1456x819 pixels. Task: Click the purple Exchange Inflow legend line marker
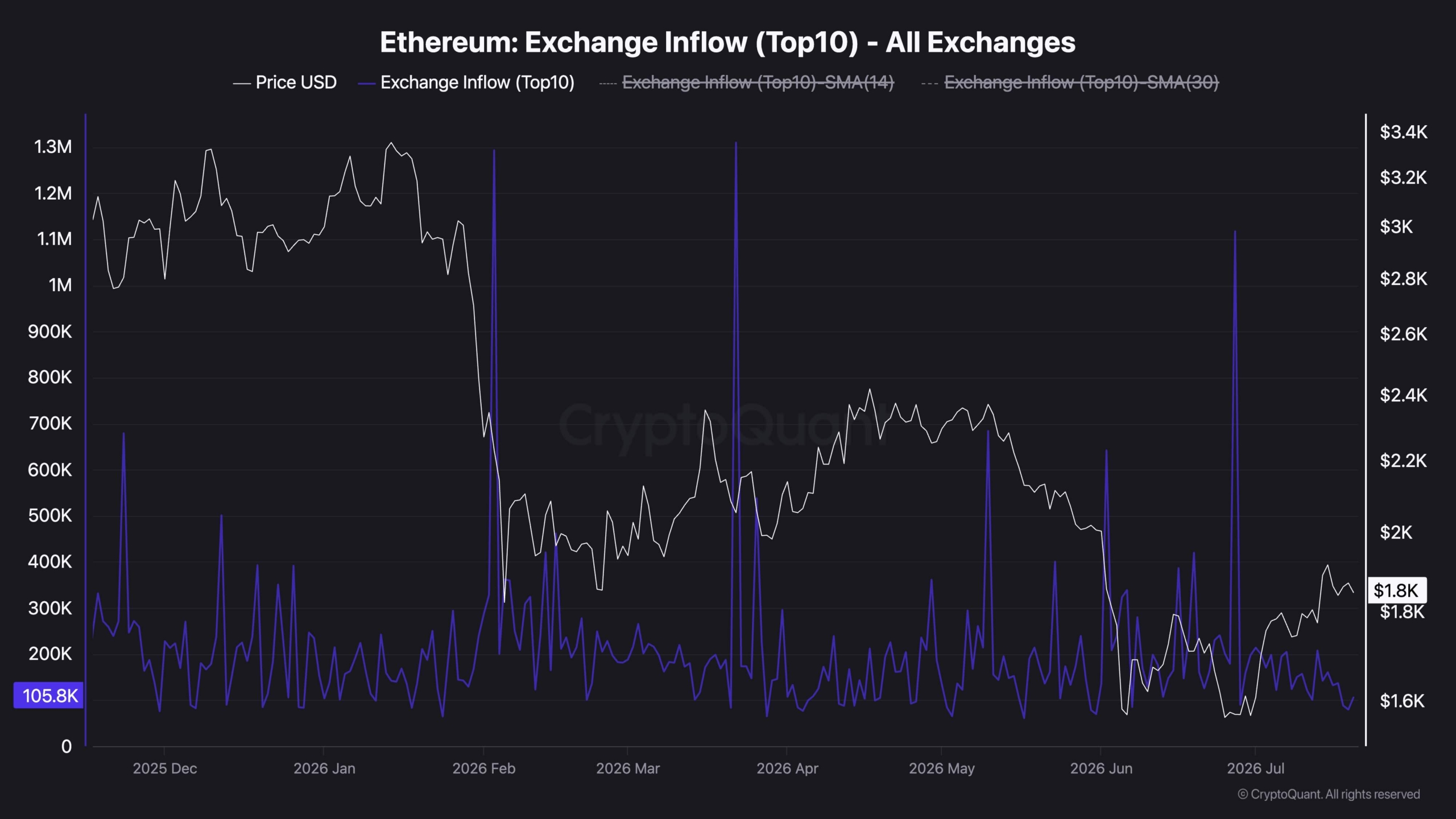point(367,84)
